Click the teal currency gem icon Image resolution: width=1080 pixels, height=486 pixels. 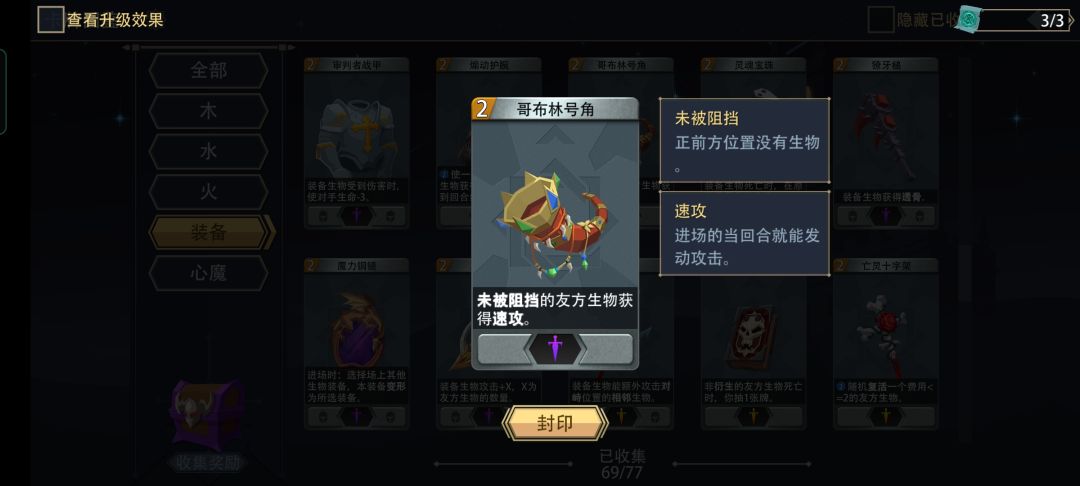coord(968,19)
